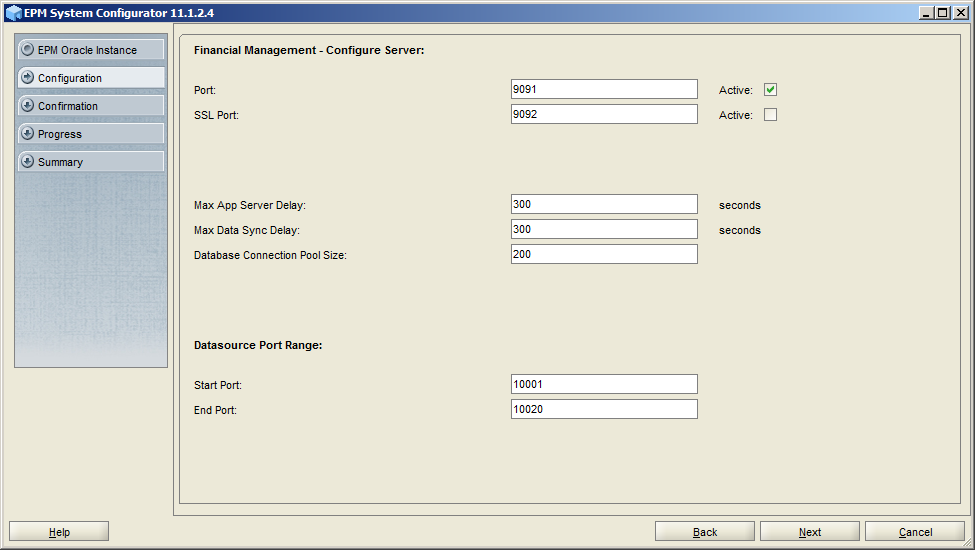
Task: Open Help for the configurator
Action: pyautogui.click(x=59, y=531)
